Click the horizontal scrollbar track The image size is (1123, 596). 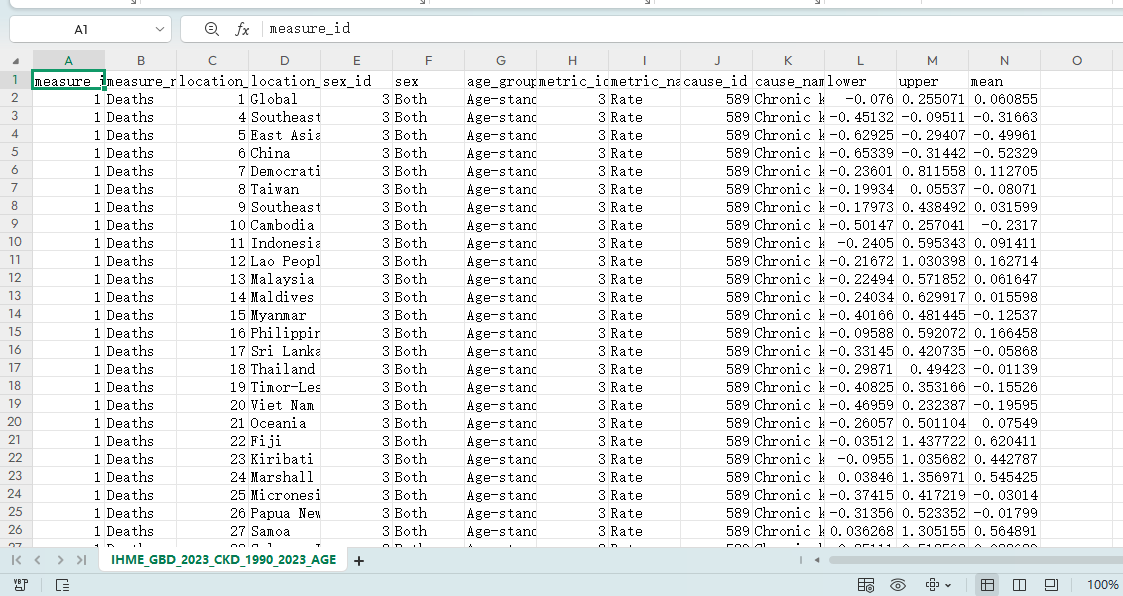tap(975, 560)
